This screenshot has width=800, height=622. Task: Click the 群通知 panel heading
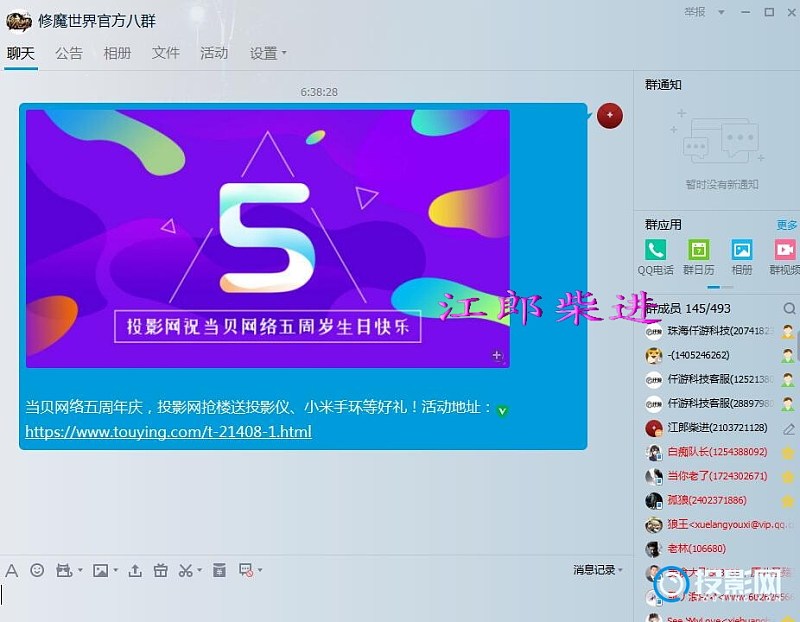click(x=663, y=85)
